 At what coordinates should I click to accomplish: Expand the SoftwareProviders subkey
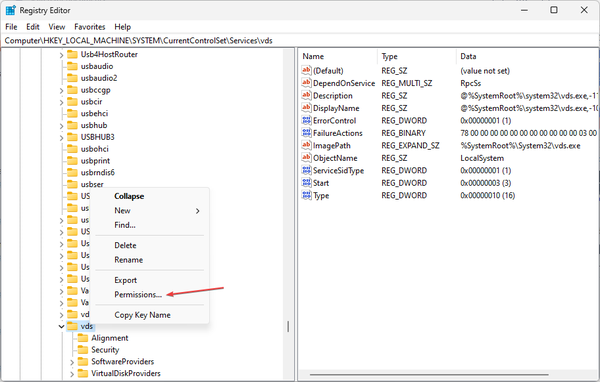point(72,362)
